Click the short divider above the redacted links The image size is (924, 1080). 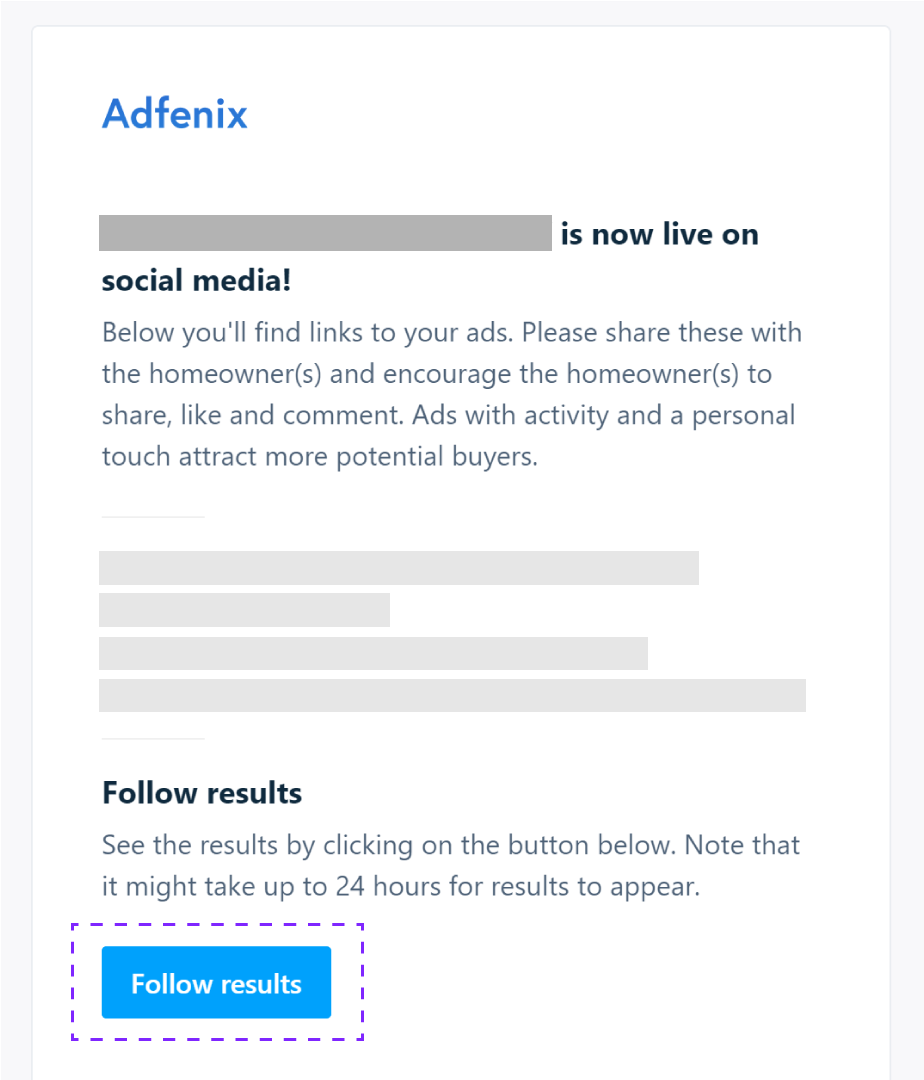coord(153,517)
